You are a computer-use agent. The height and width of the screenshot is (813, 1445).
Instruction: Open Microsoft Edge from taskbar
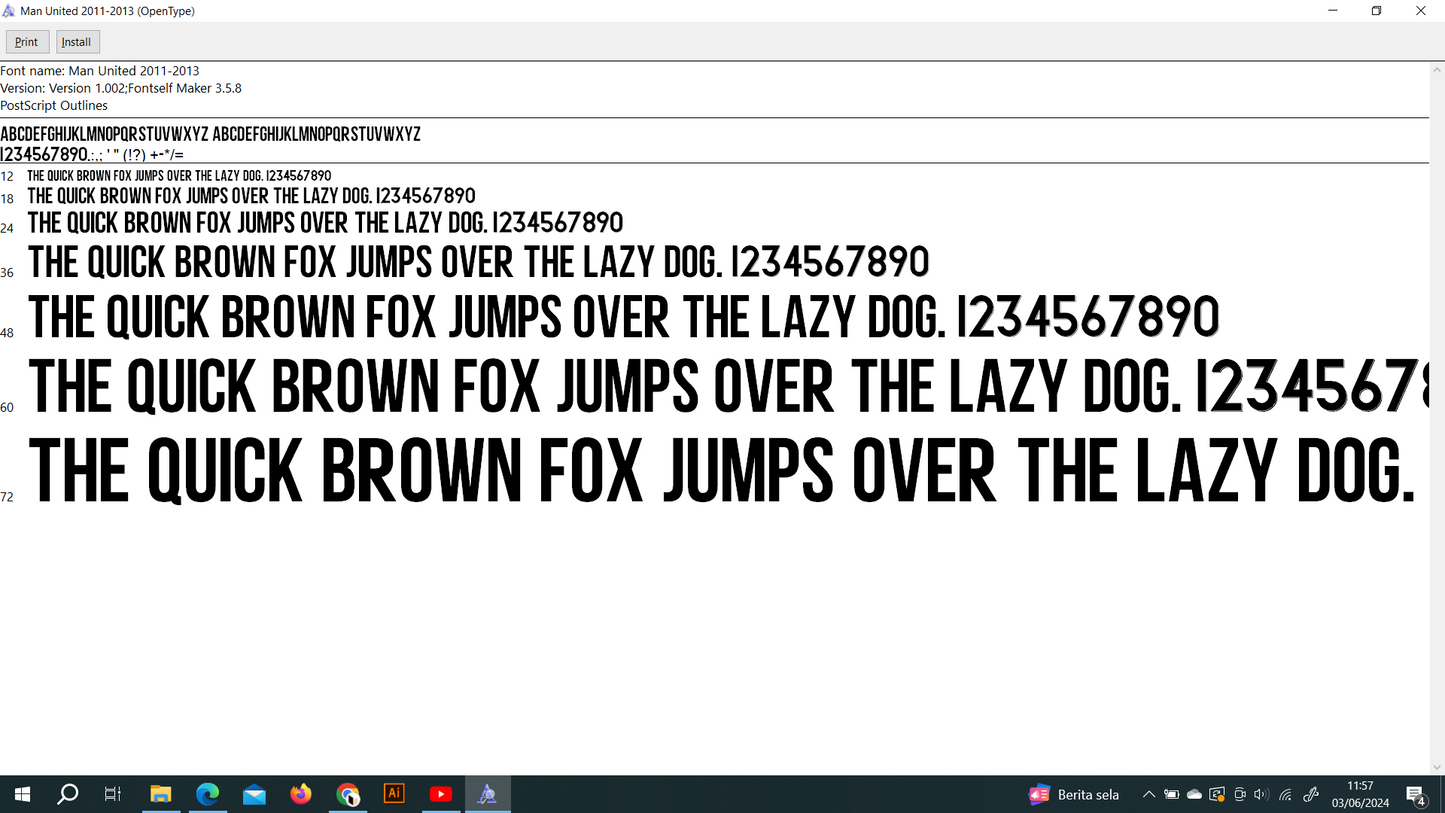click(x=207, y=794)
